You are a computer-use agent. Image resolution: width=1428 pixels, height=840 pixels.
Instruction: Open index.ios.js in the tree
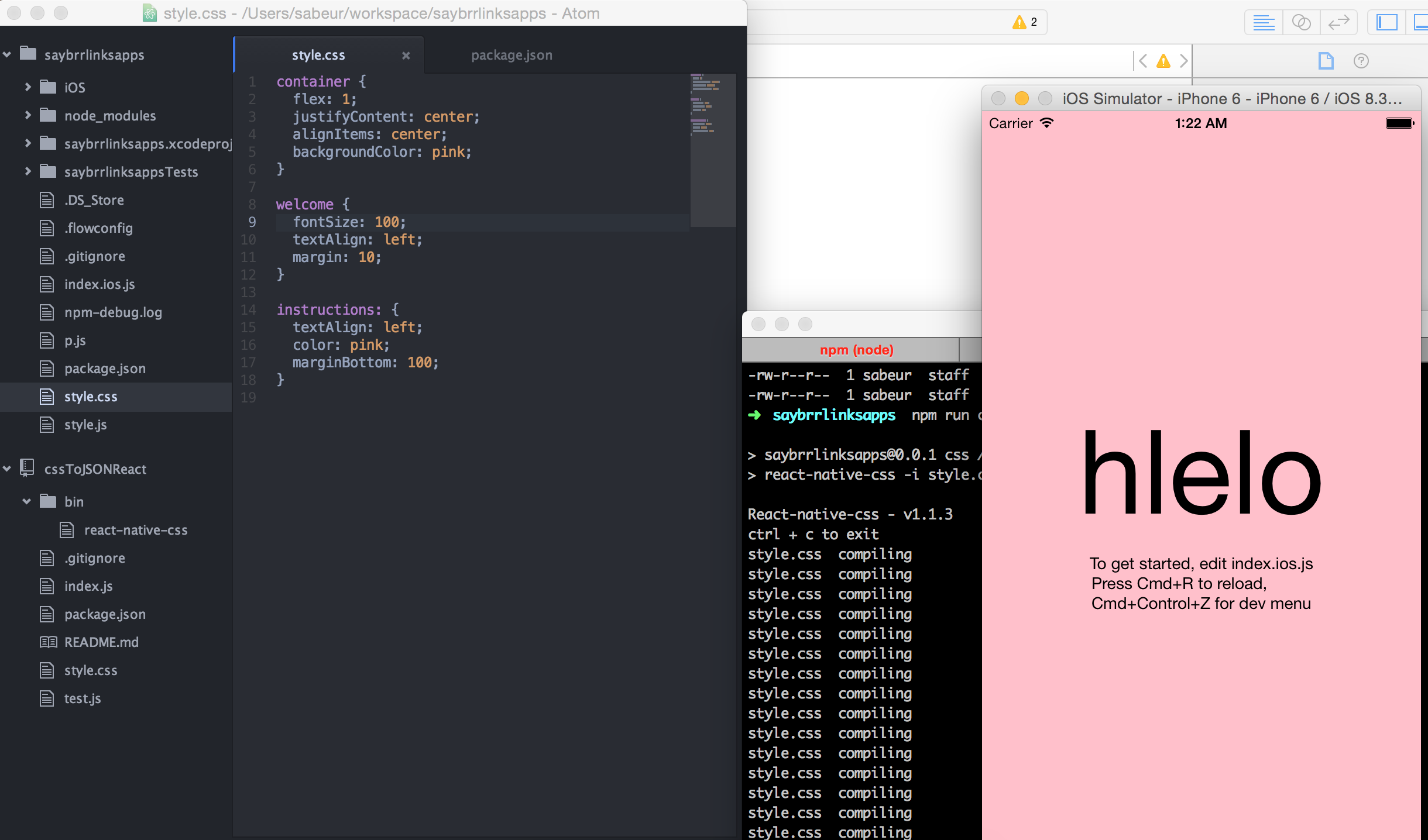coord(99,284)
